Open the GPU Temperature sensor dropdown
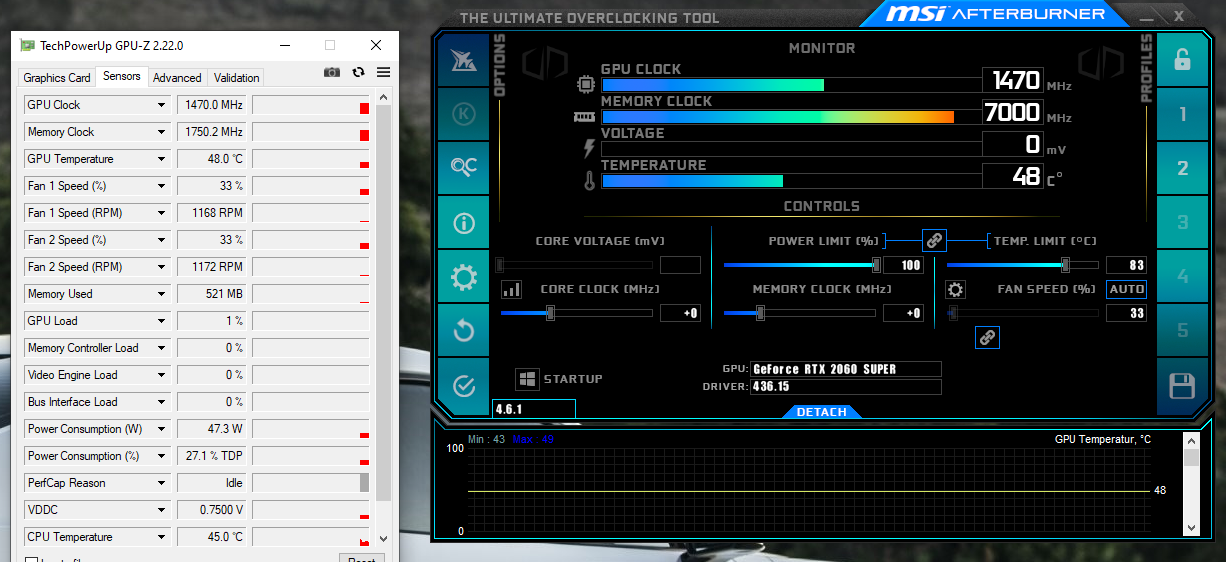Screen dimensions: 1226x562 pyautogui.click(x=161, y=159)
